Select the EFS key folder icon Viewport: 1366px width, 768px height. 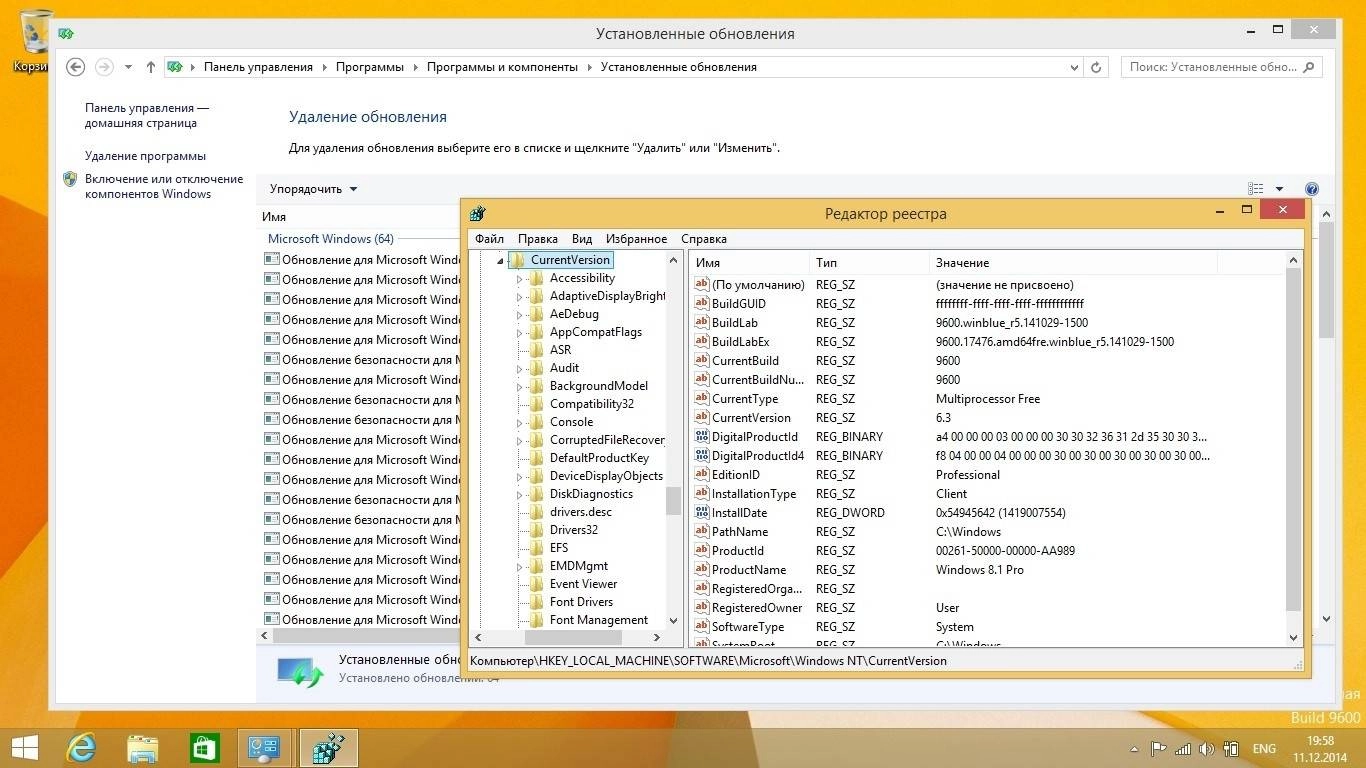coord(536,548)
